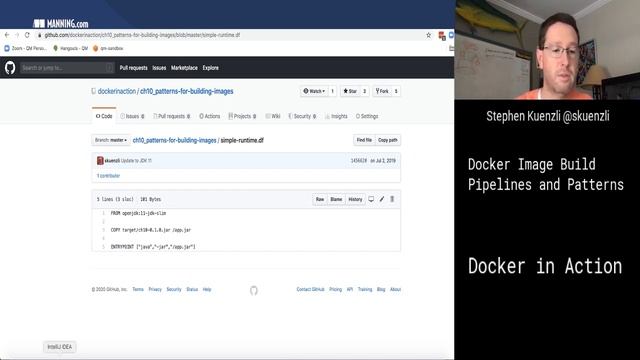Image resolution: width=640 pixels, height=360 pixels.
Task: Go back with browser back arrow
Action: pyautogui.click(x=7, y=35)
